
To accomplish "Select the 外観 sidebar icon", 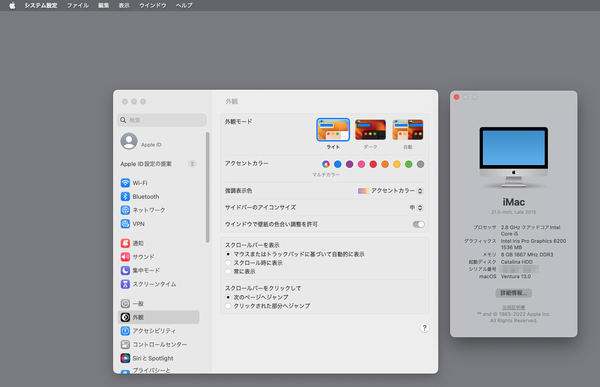I will pyautogui.click(x=125, y=317).
